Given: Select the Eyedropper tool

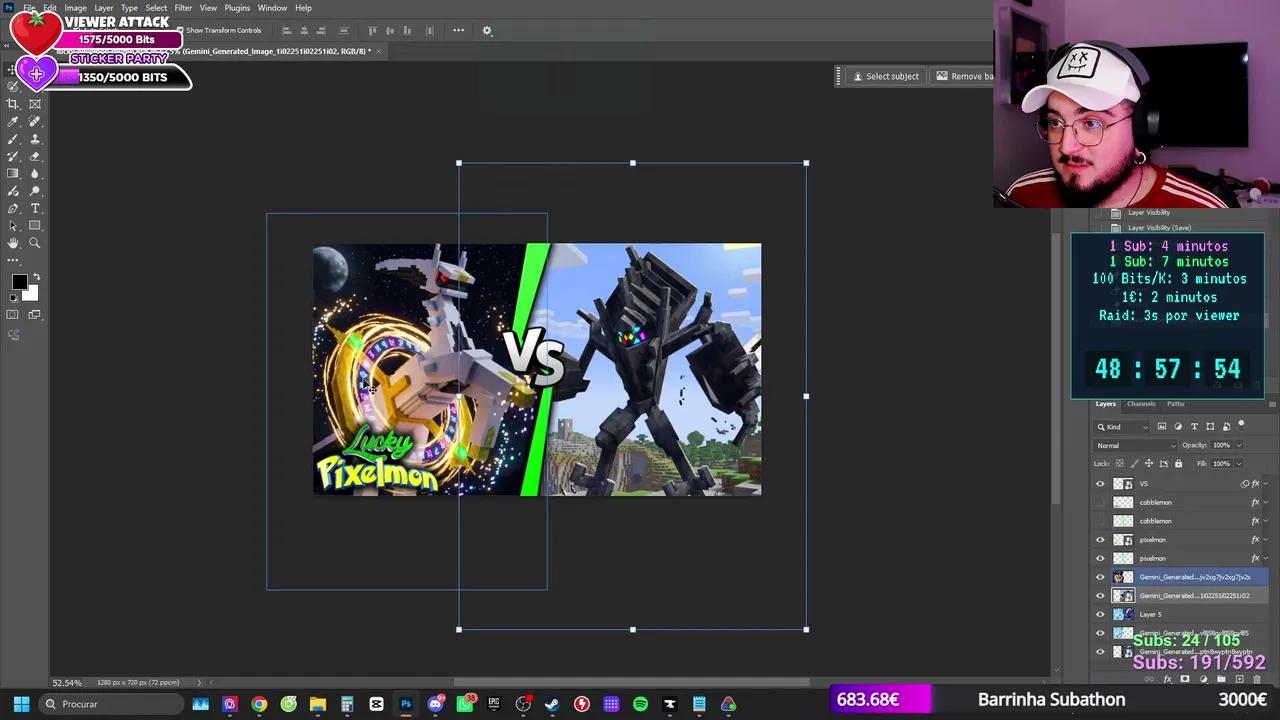Looking at the screenshot, I should click(13, 121).
